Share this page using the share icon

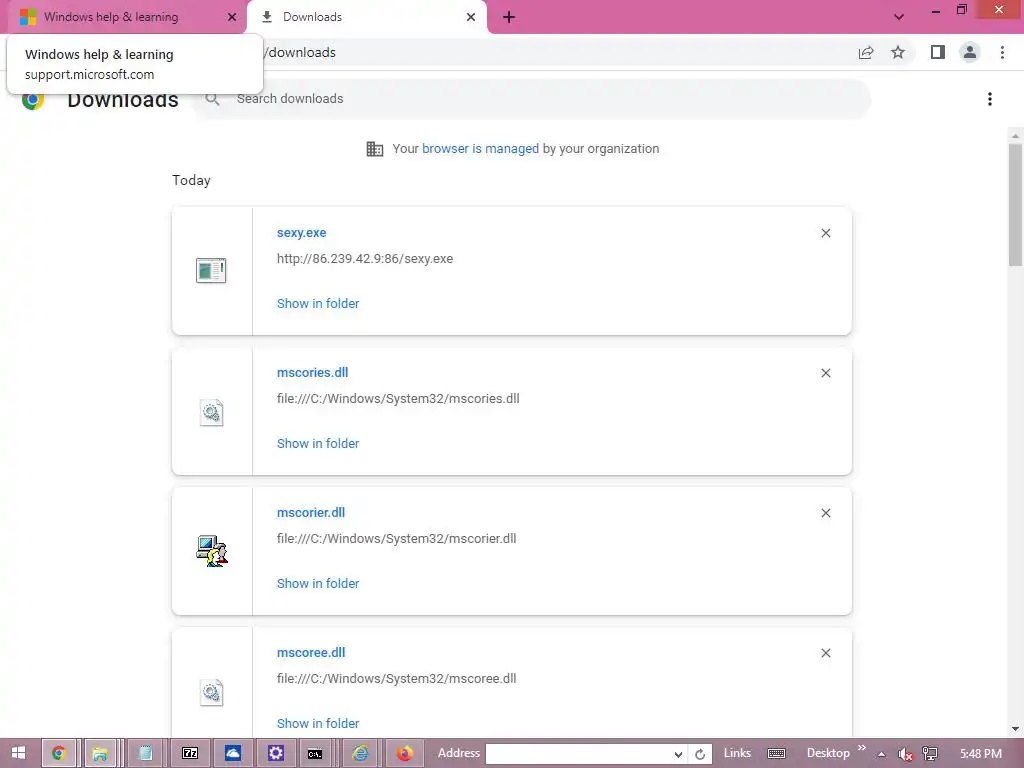[x=866, y=52]
